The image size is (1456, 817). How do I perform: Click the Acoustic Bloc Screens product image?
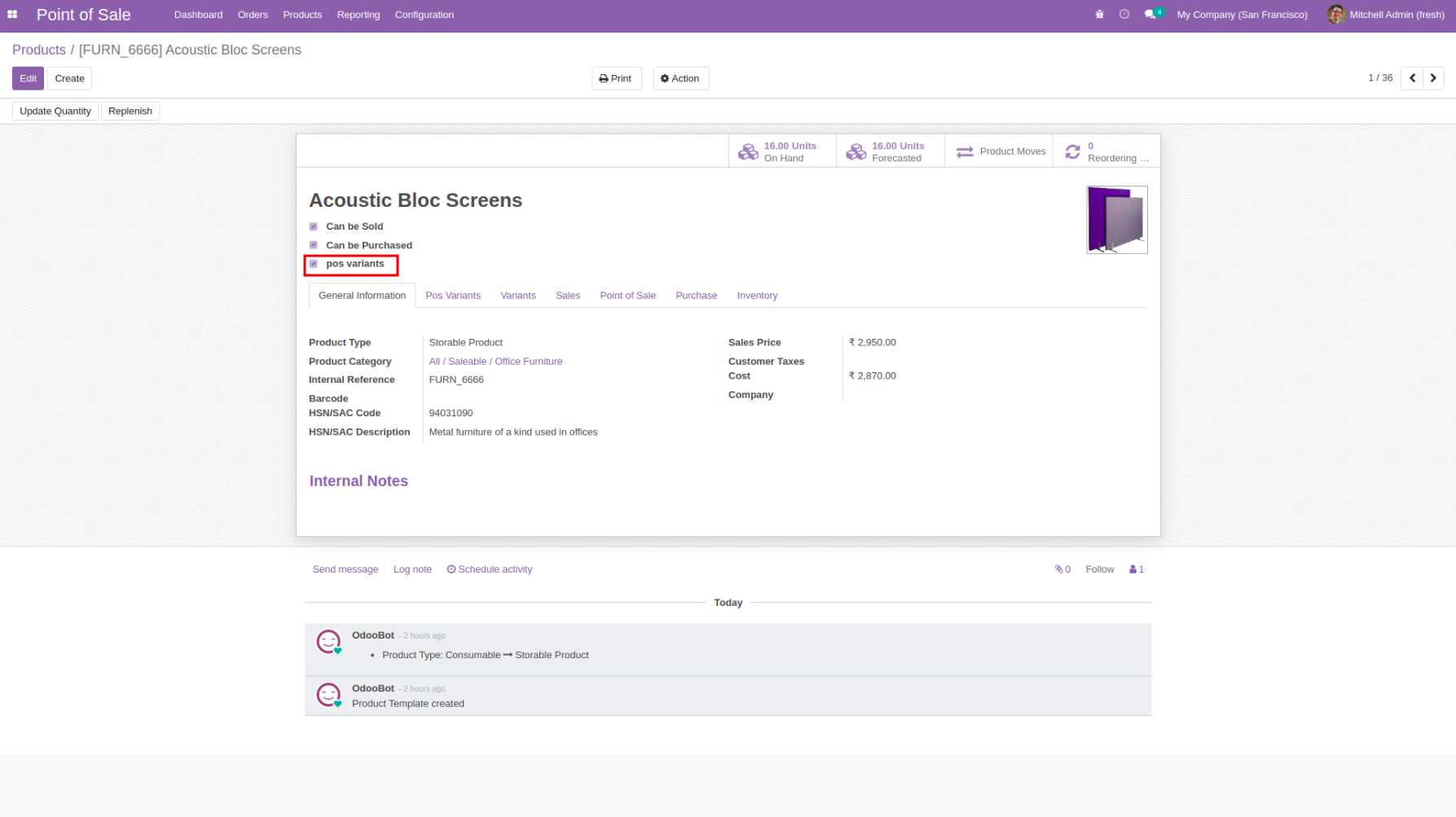tap(1116, 220)
